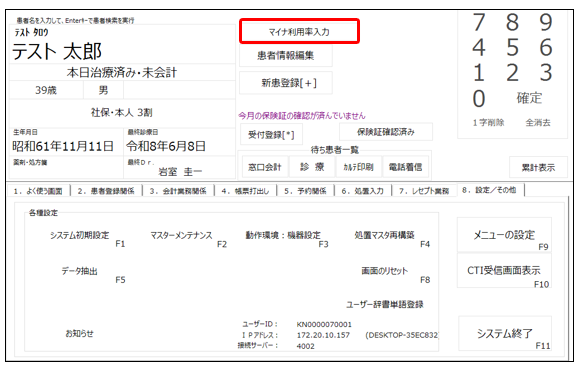Click birth date 昭和61年11月11日
Screen dimensions: 581x372
[x=63, y=146]
